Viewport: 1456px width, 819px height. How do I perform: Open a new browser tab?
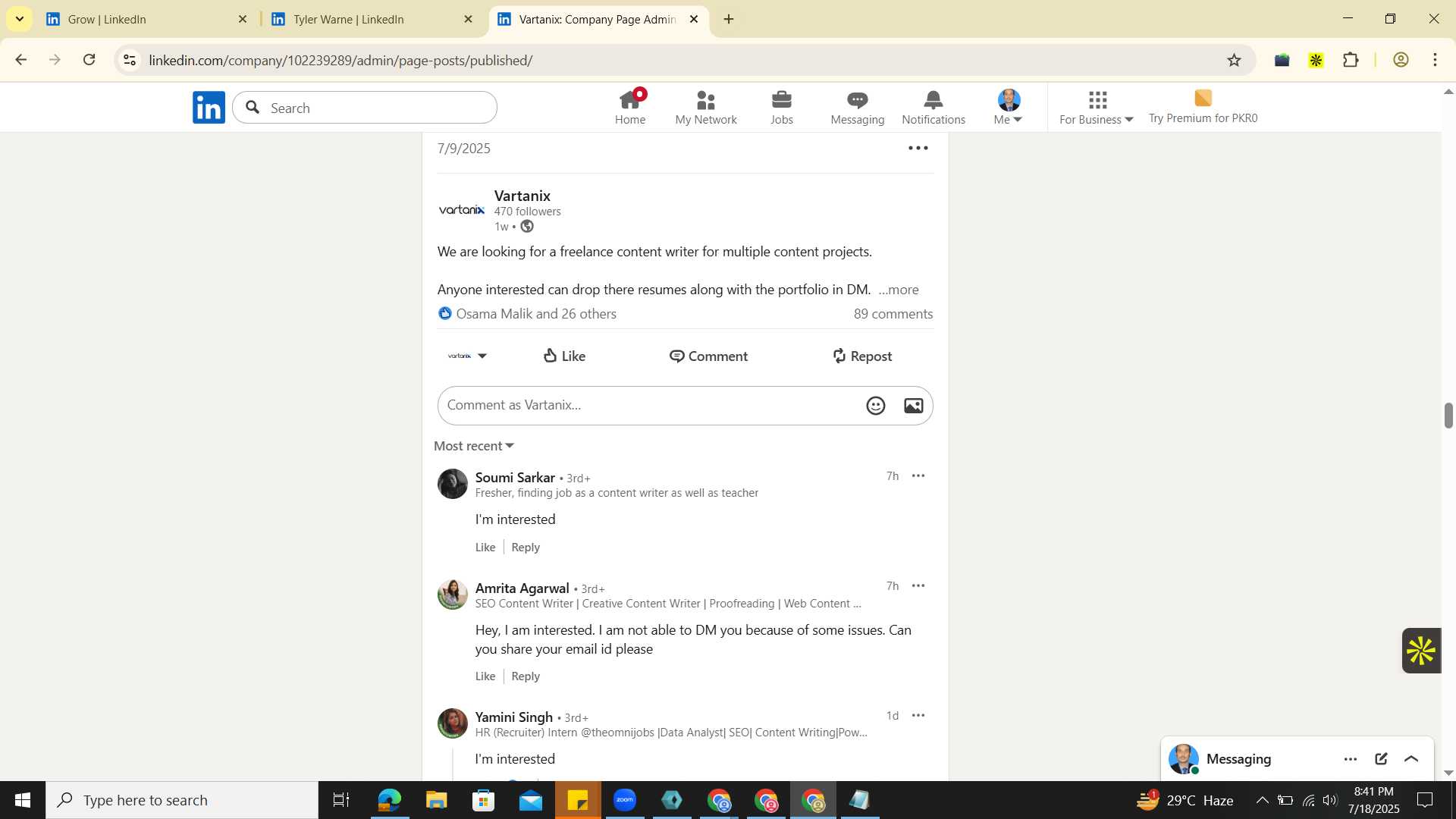[x=729, y=19]
